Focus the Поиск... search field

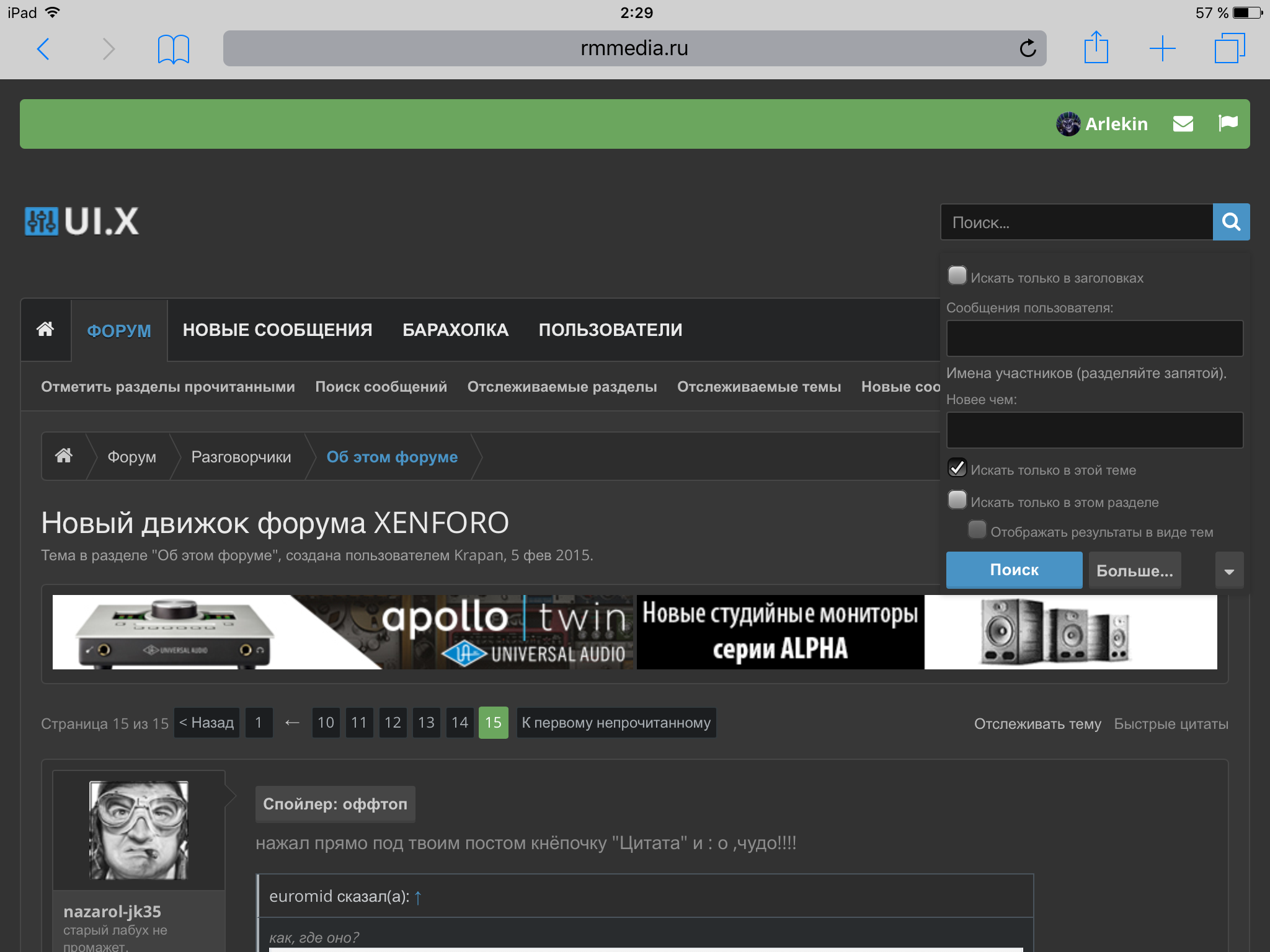(x=1077, y=222)
